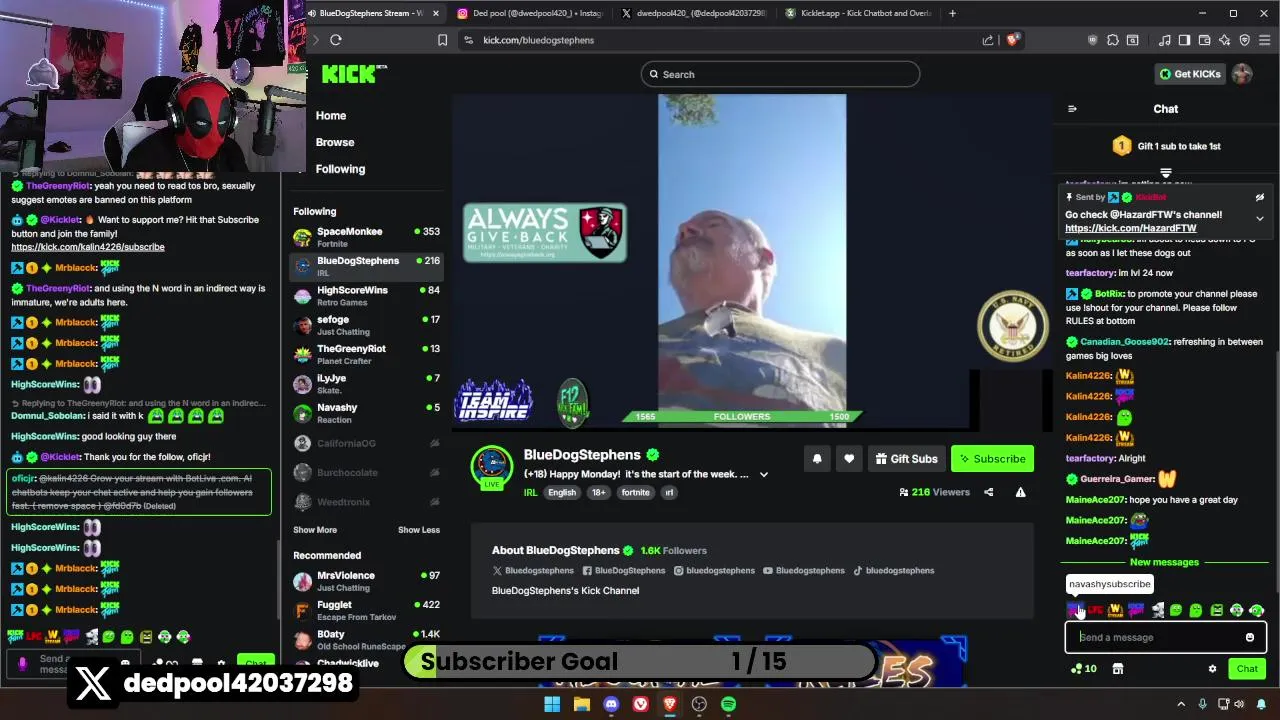Expand the pinned KickBot message chevron
This screenshot has width=1280, height=720.
[x=1259, y=218]
